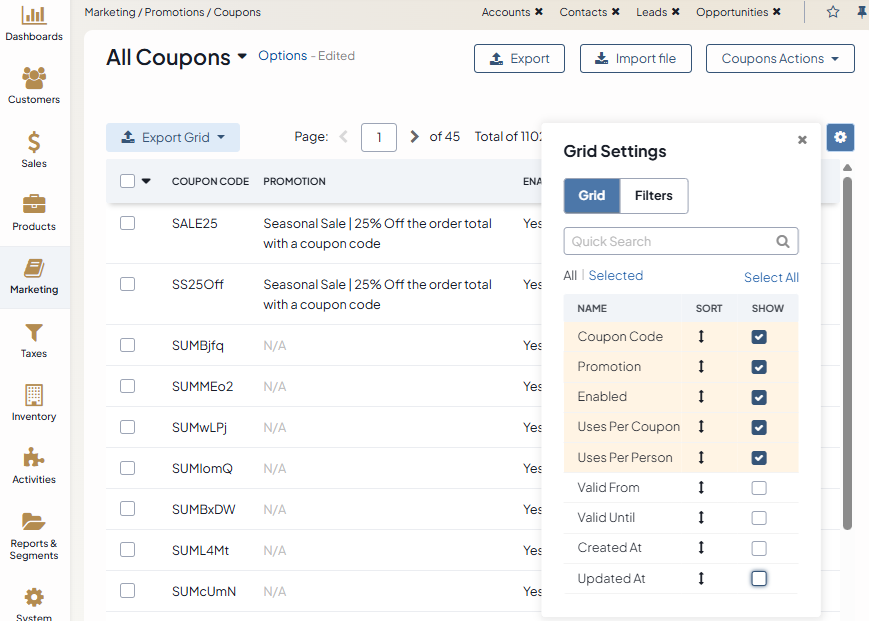869x621 pixels.
Task: Click the Quick Search input field
Action: 668,241
